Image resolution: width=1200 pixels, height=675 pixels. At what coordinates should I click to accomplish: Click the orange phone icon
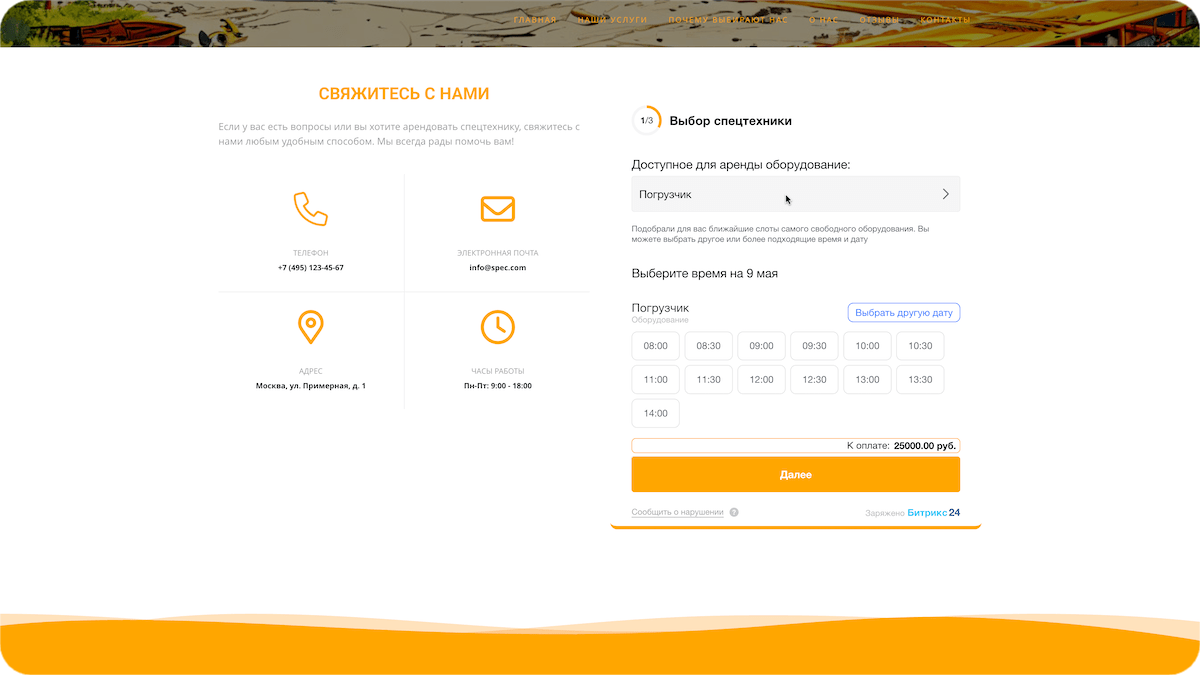(x=310, y=209)
